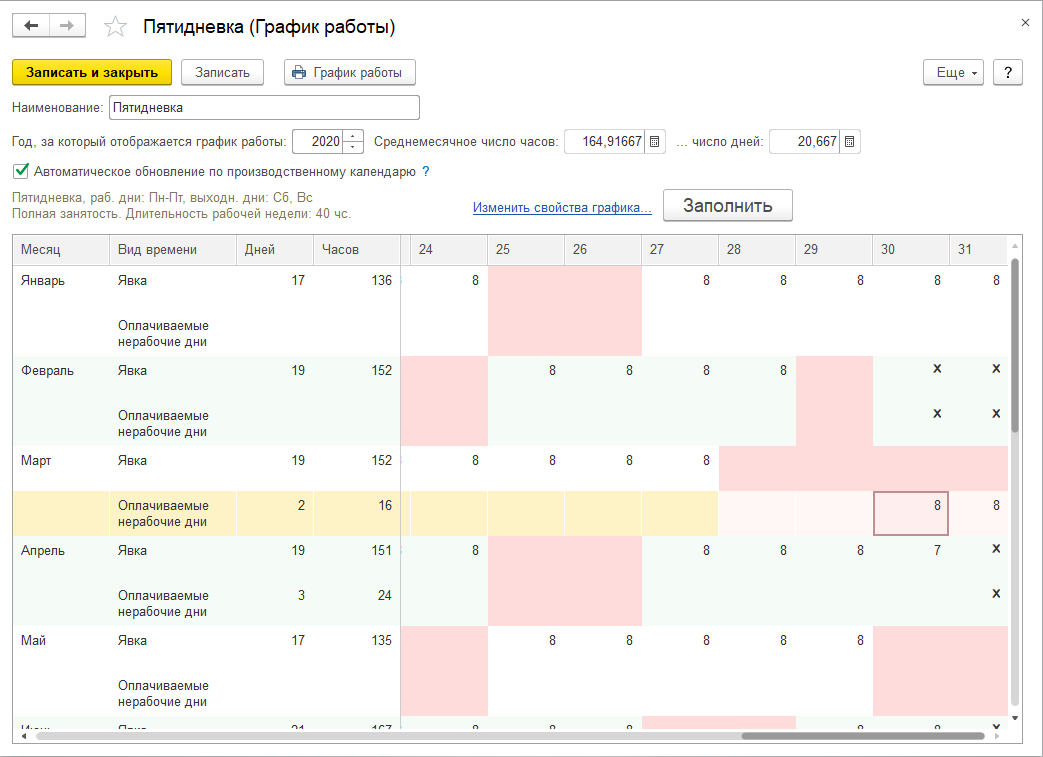Open Изменить свойства графика link

[562, 208]
